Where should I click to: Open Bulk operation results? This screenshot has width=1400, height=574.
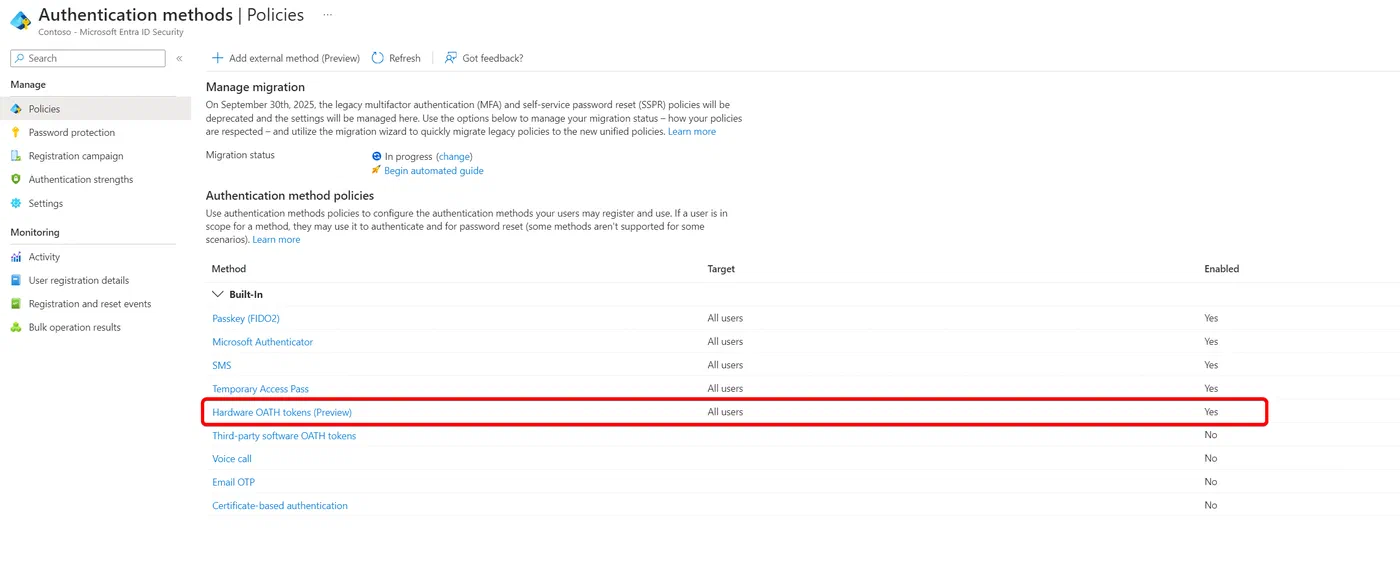pos(75,327)
